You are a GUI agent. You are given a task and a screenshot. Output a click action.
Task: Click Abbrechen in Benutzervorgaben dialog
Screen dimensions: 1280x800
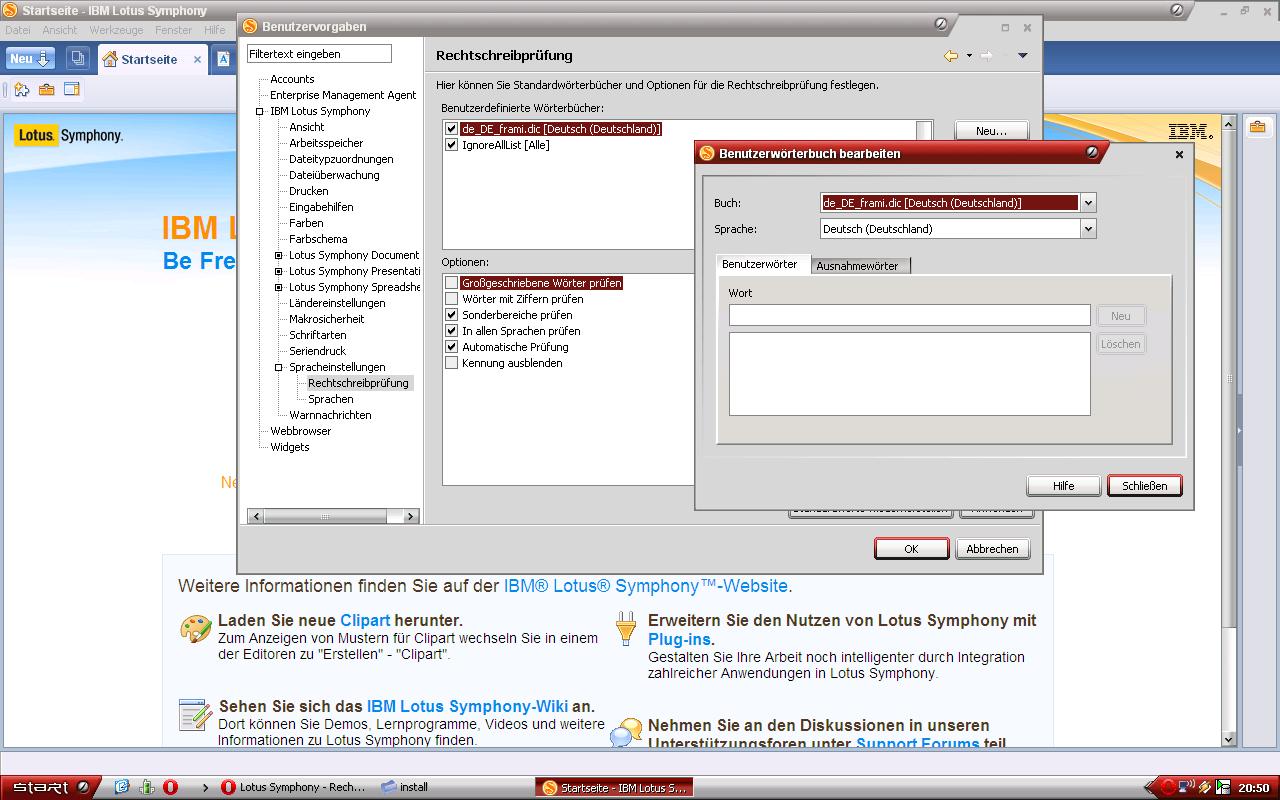coord(992,549)
